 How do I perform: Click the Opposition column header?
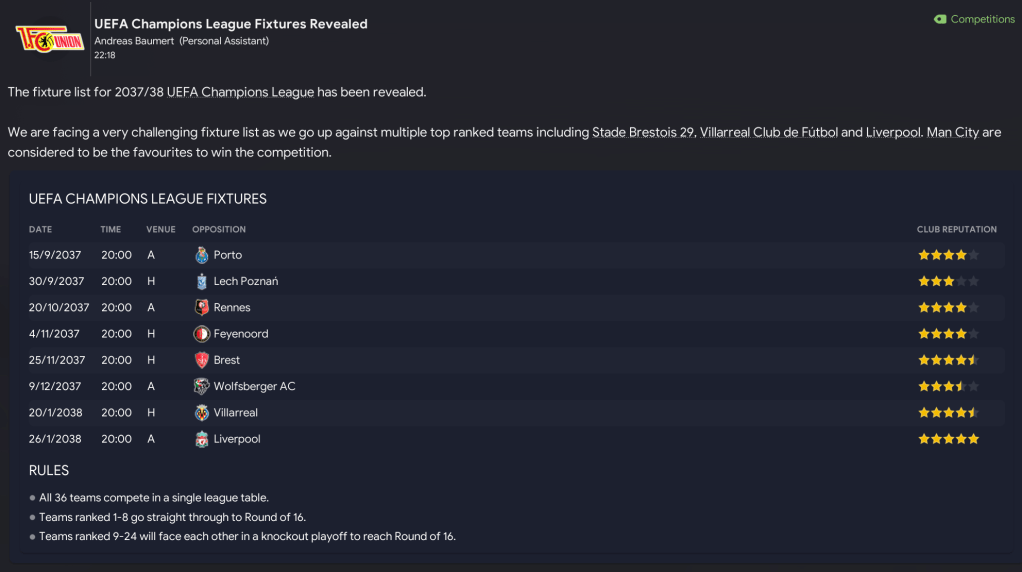point(219,229)
